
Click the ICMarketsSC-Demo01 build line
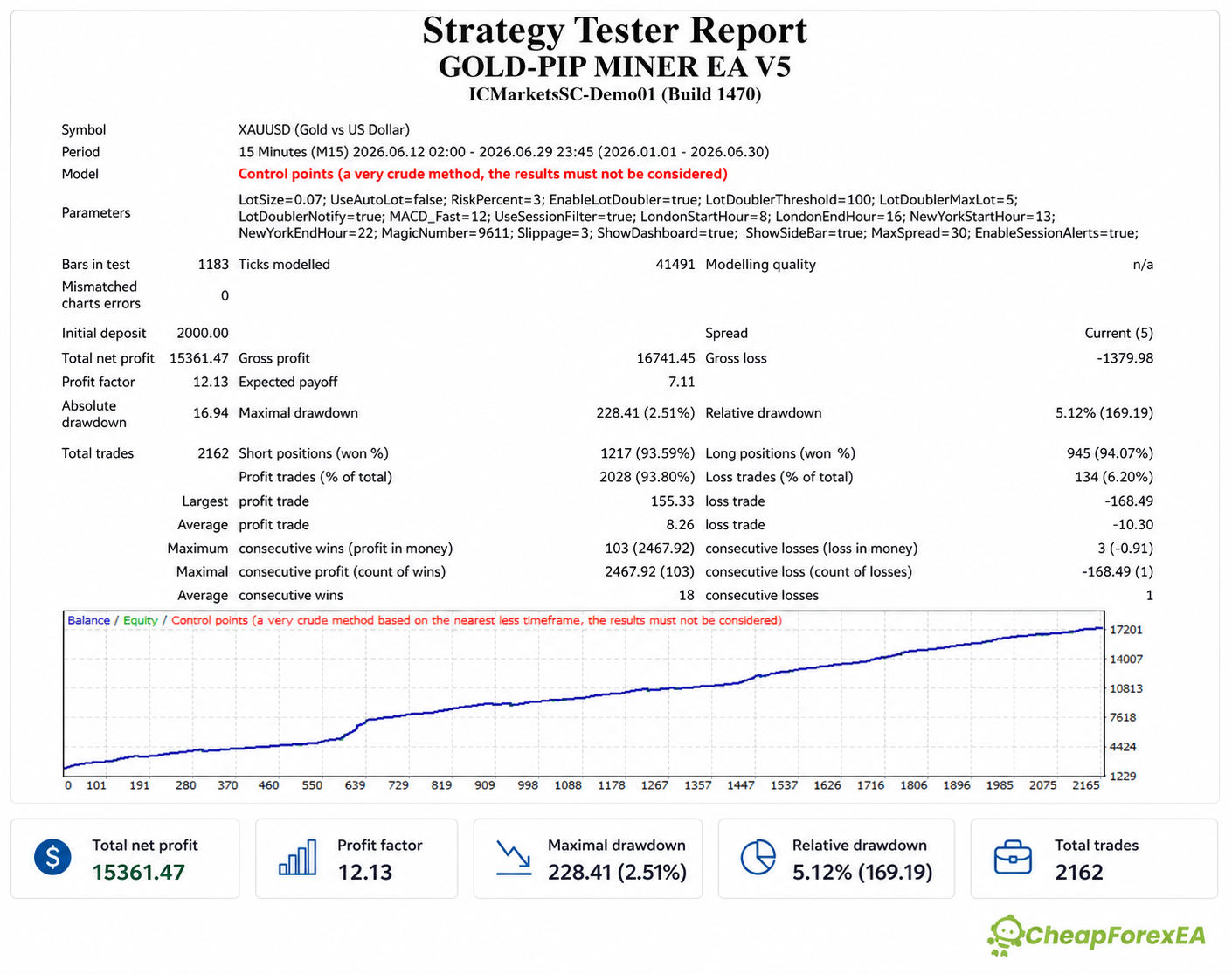point(615,94)
